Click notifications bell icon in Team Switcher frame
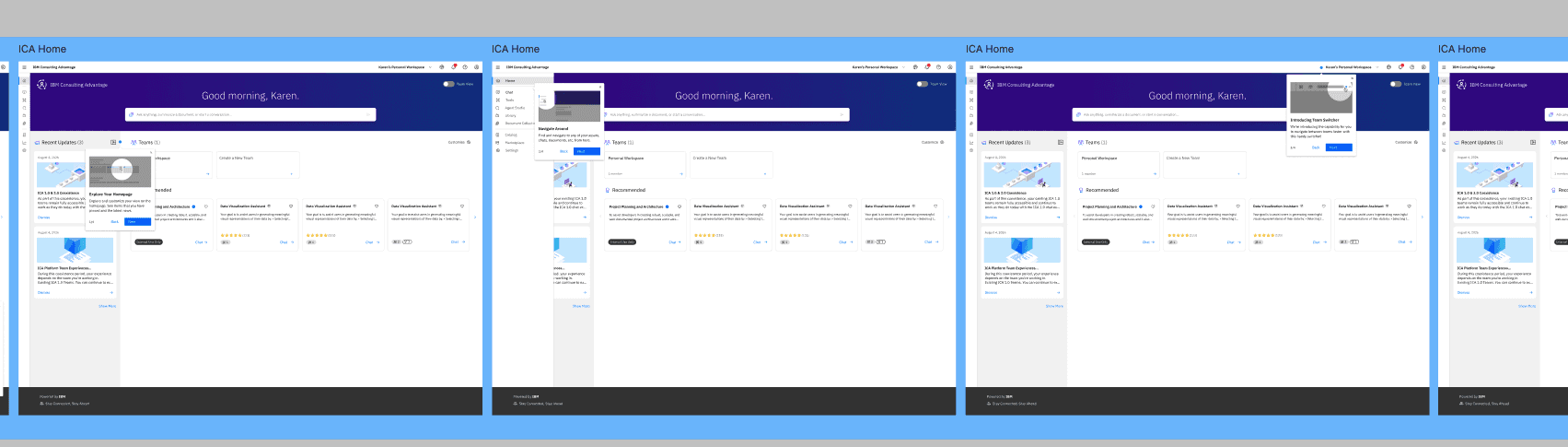Screen dimensions: 1568x447 tap(1400, 67)
